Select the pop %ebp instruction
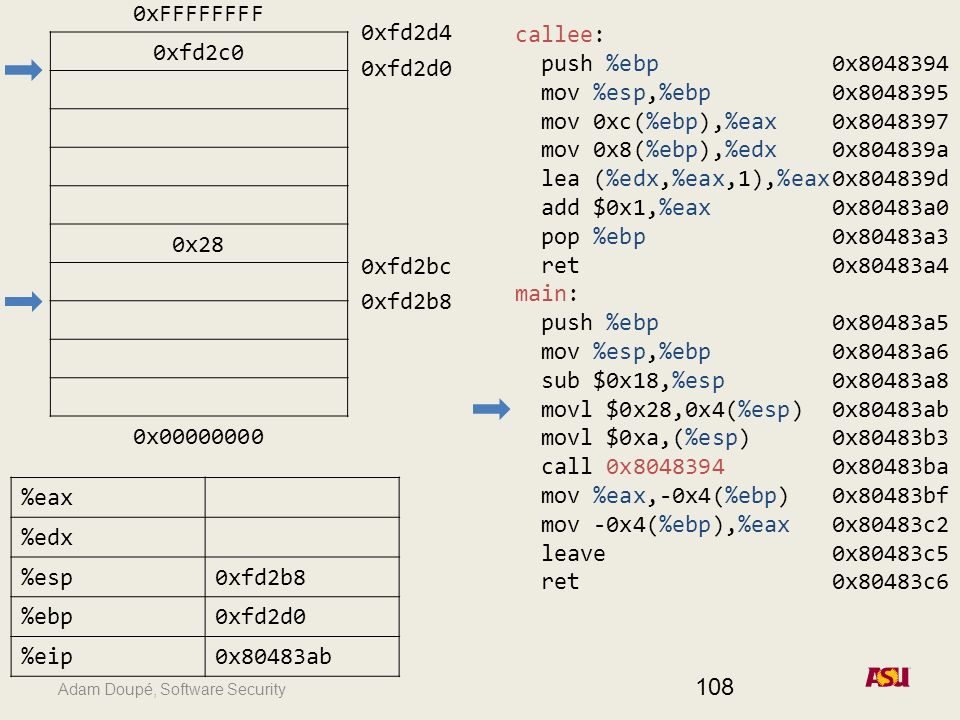The width and height of the screenshot is (960, 720). [593, 236]
